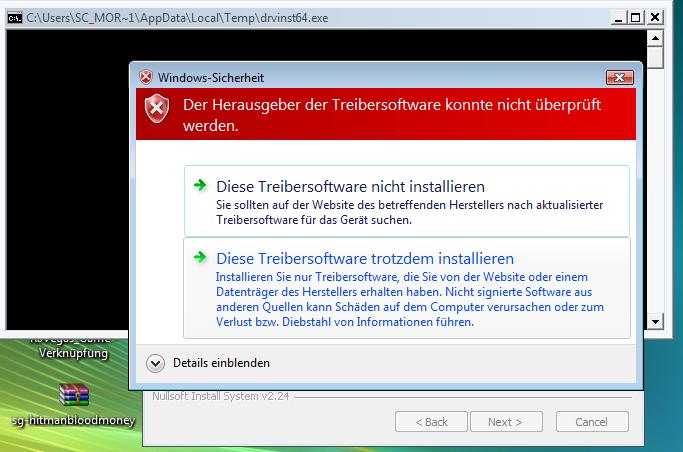Click console scrollbar up arrow

pos(655,38)
